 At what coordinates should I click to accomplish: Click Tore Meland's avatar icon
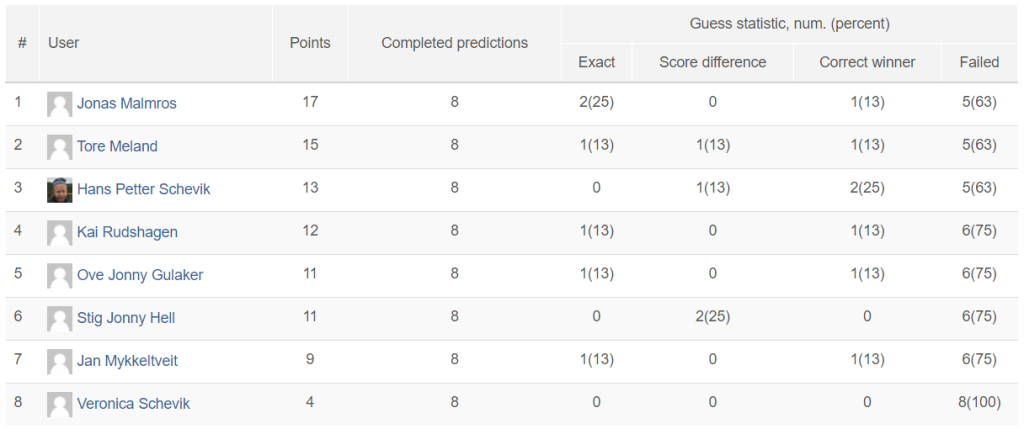pos(59,147)
